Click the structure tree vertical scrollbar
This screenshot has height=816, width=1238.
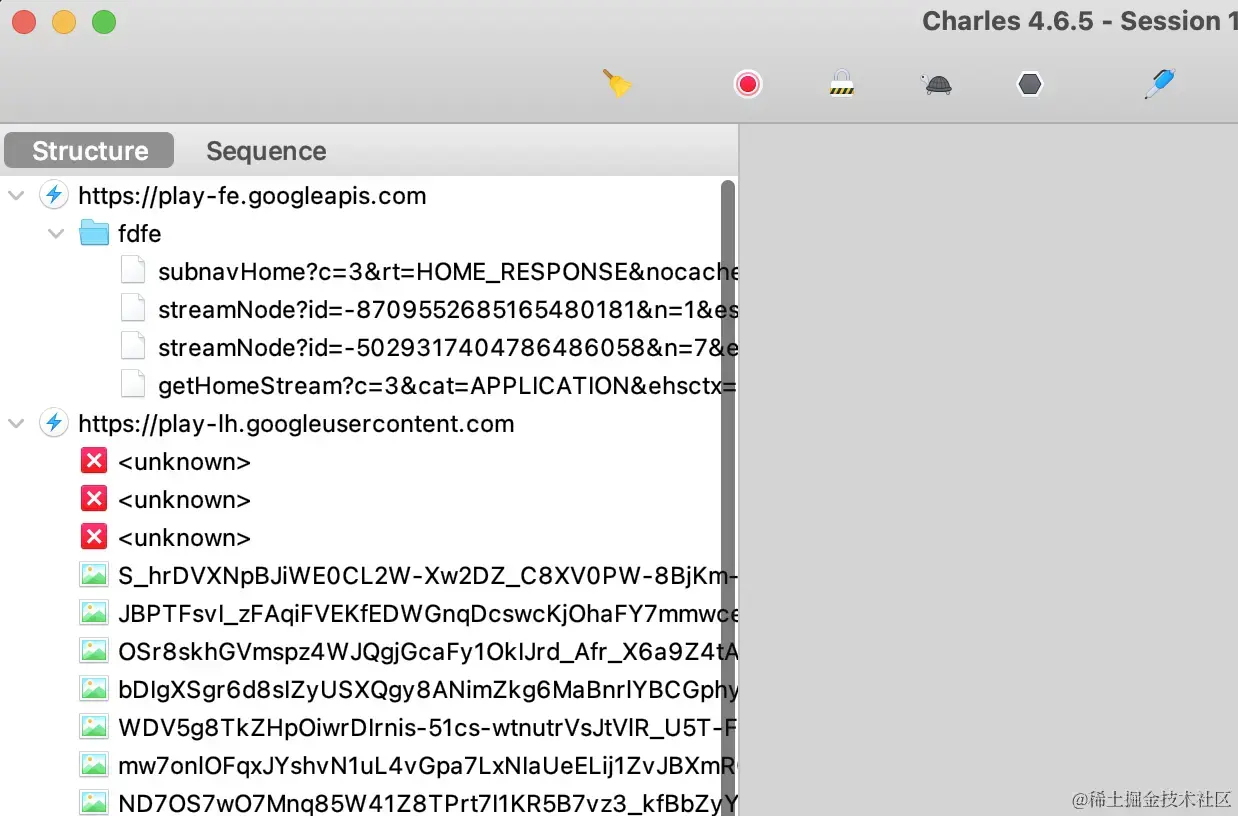pos(728,498)
